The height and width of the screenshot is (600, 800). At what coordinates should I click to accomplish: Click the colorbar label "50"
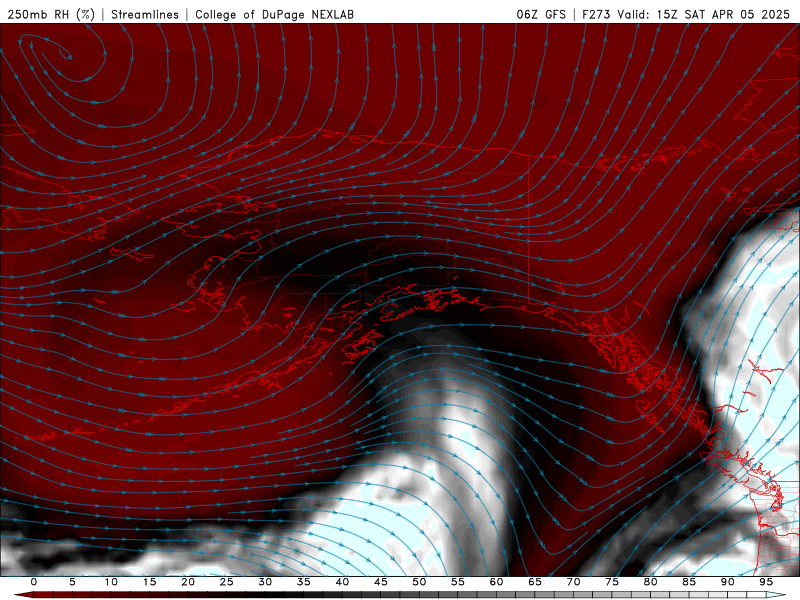click(419, 582)
